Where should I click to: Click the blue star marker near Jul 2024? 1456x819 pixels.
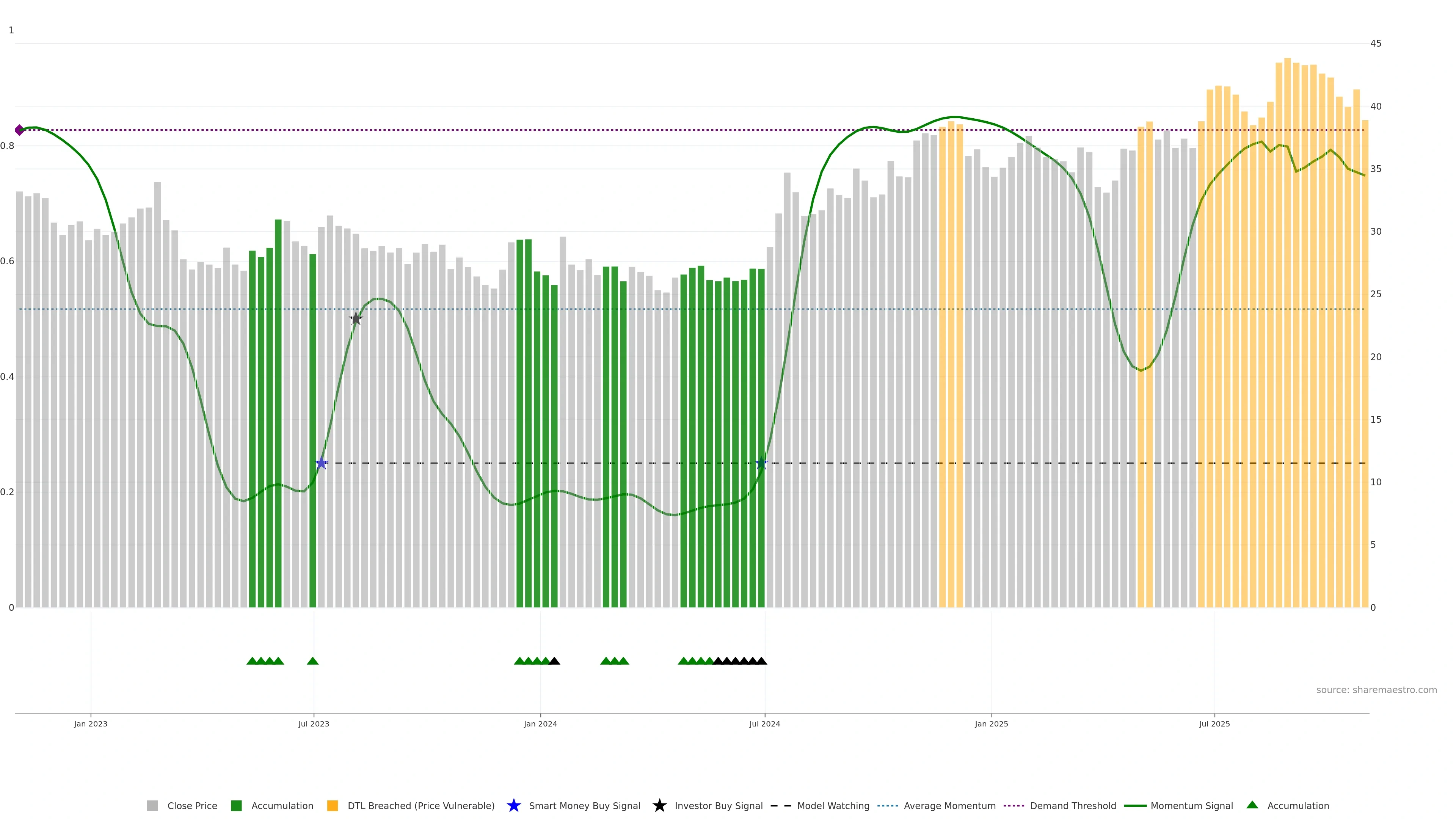click(761, 463)
